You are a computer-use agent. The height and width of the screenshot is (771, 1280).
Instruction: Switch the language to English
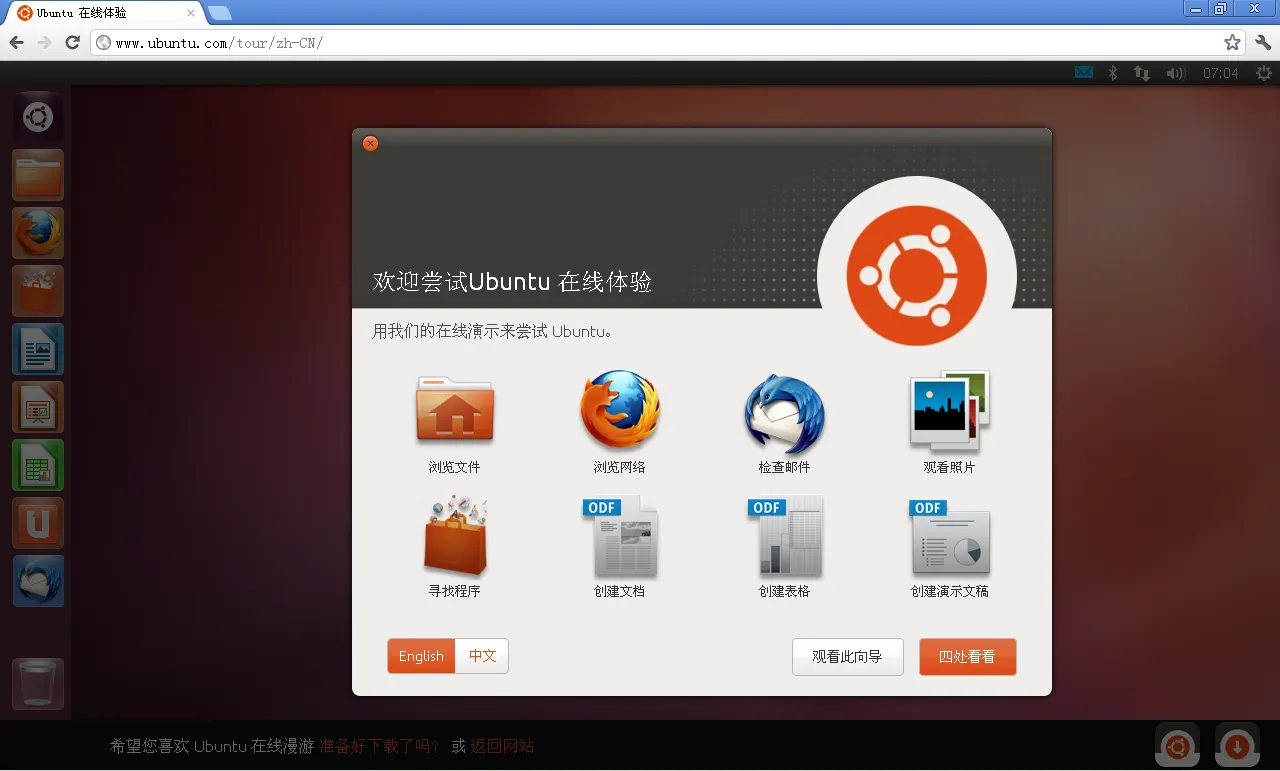tap(420, 656)
